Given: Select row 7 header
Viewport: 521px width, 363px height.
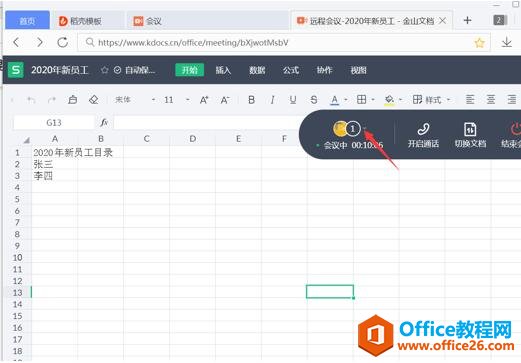Looking at the screenshot, I should coord(17,222).
